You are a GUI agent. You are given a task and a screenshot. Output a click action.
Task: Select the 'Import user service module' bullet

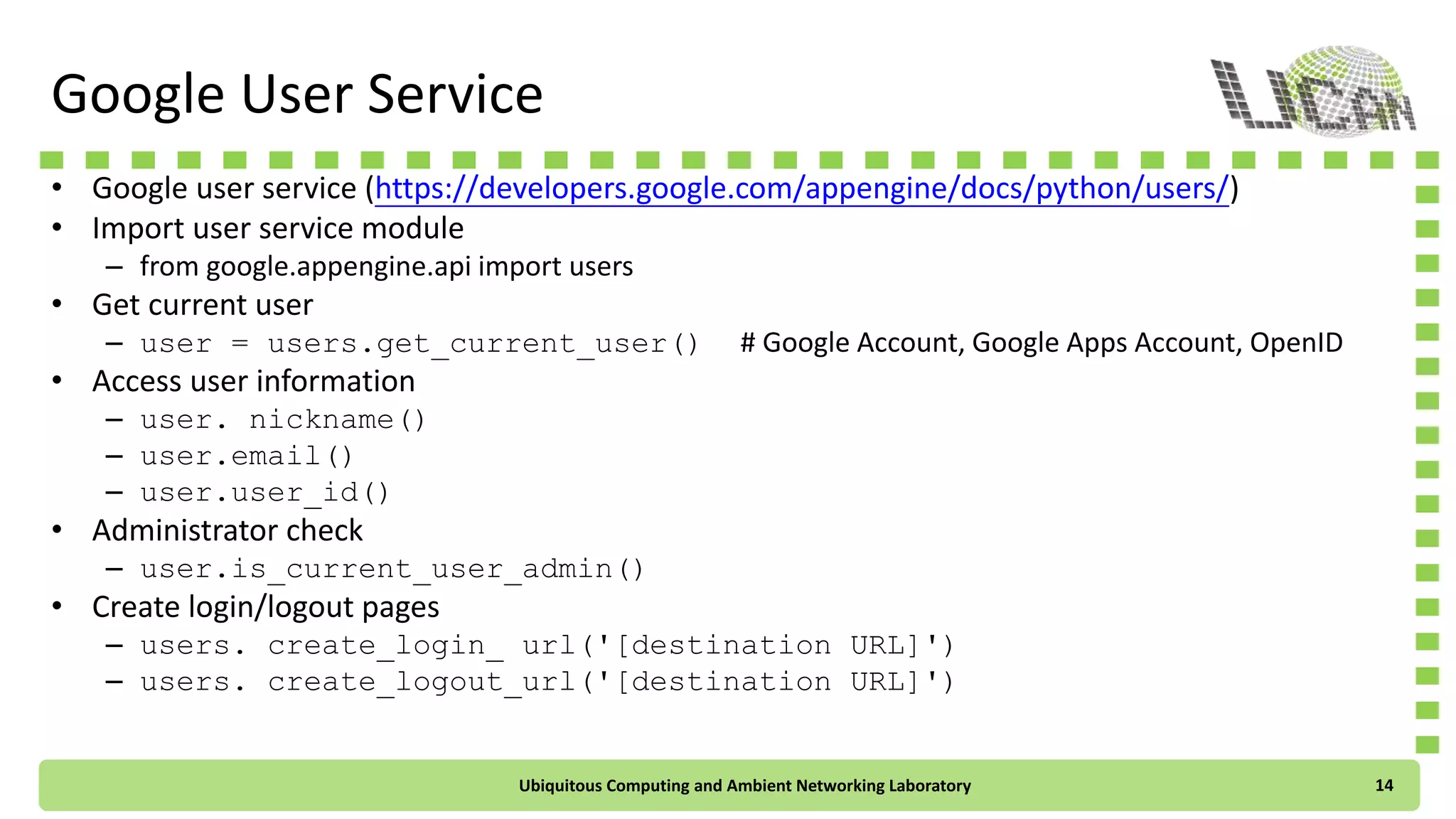coord(278,229)
